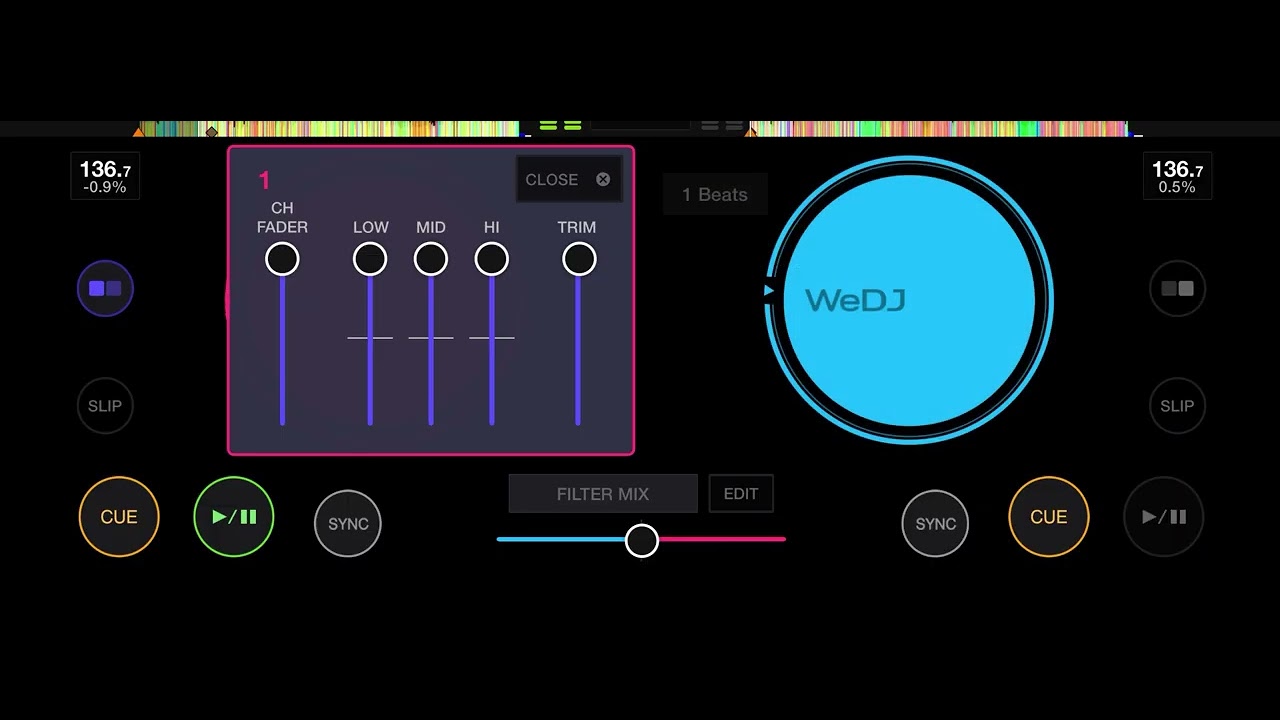
Task: Click the CH FADER knob handle
Action: (282, 260)
